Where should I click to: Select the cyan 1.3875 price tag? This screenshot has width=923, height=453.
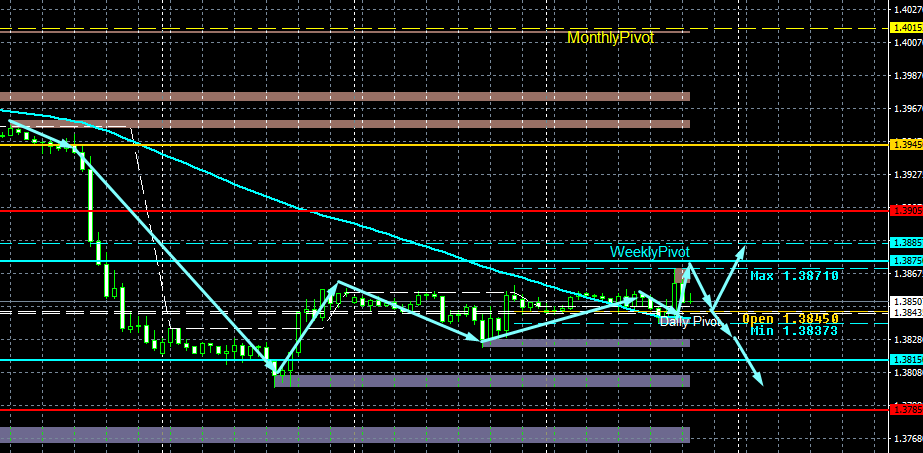[907, 260]
